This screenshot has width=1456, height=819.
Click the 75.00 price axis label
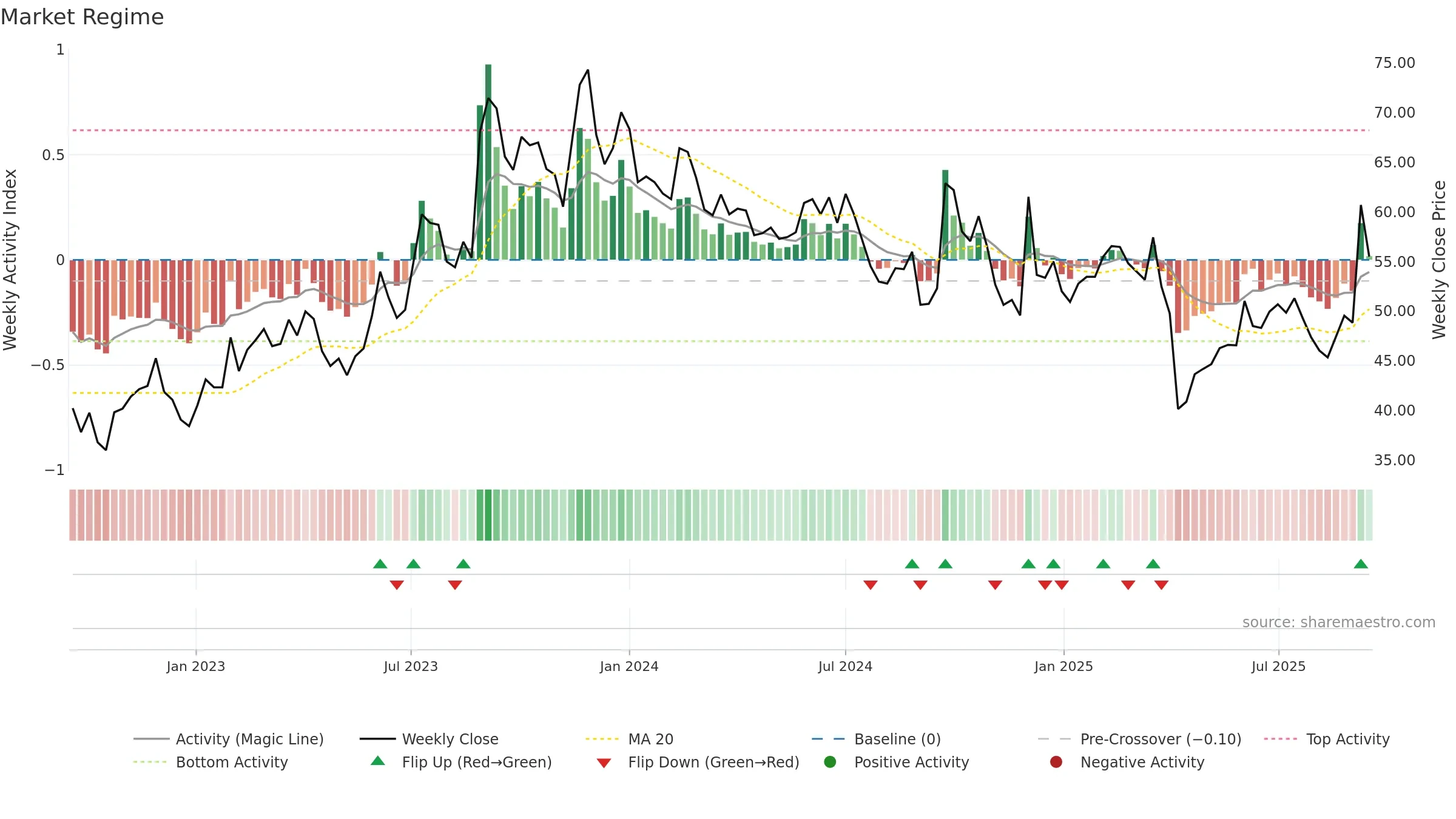tap(1395, 63)
